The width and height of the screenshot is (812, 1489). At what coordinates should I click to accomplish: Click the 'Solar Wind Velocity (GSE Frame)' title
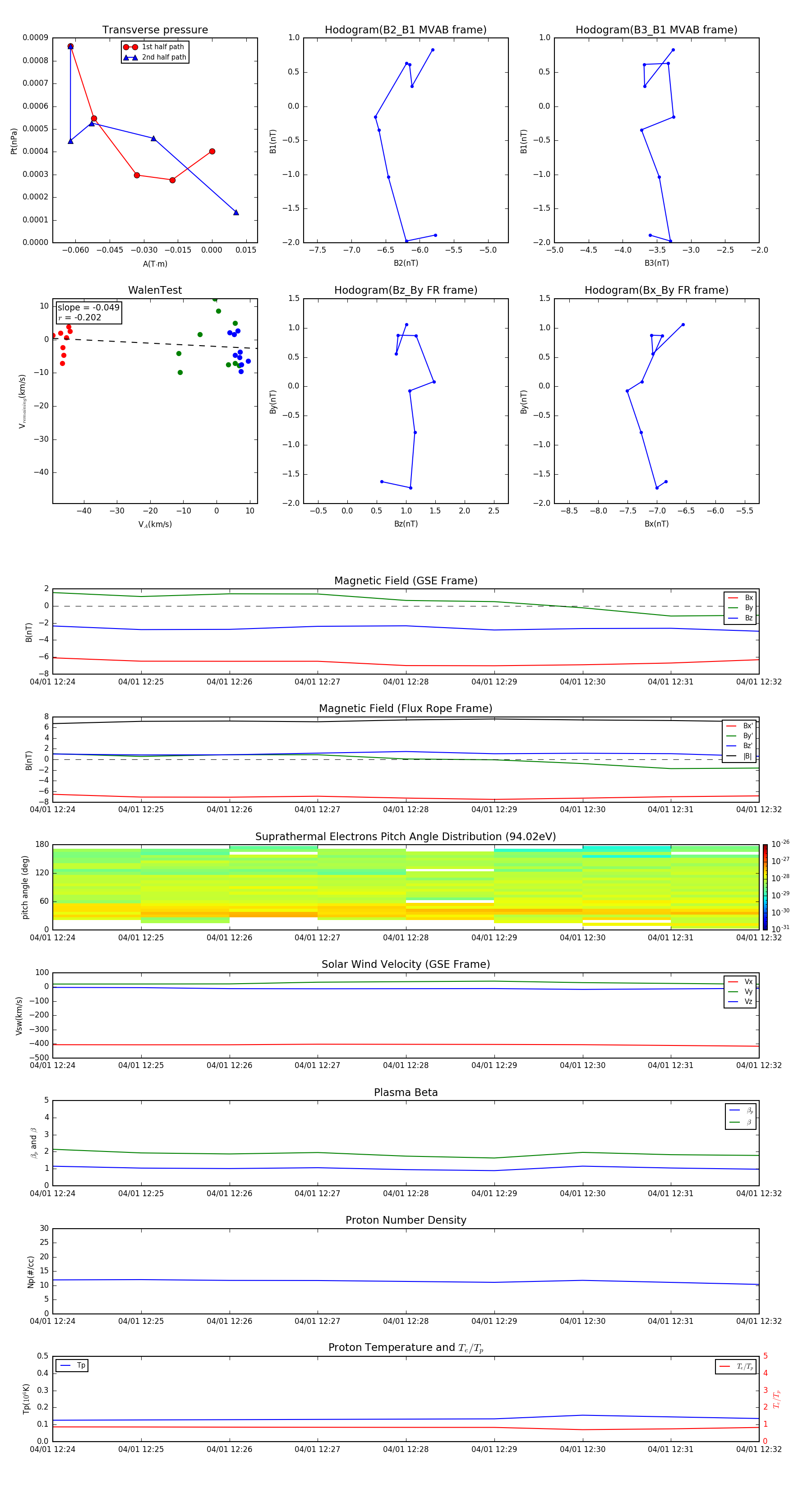(406, 964)
